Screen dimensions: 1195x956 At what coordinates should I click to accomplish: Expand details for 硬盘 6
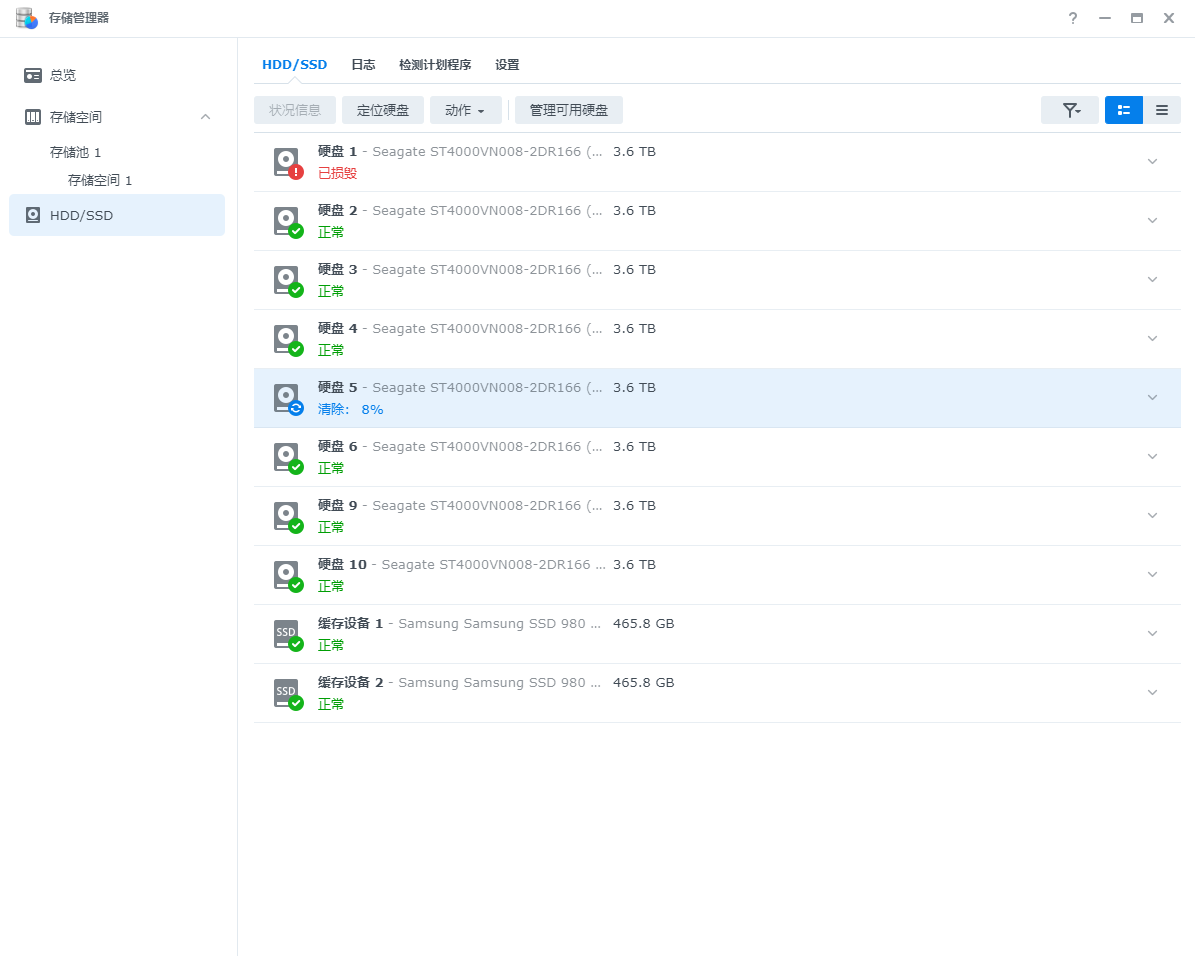click(x=1152, y=457)
